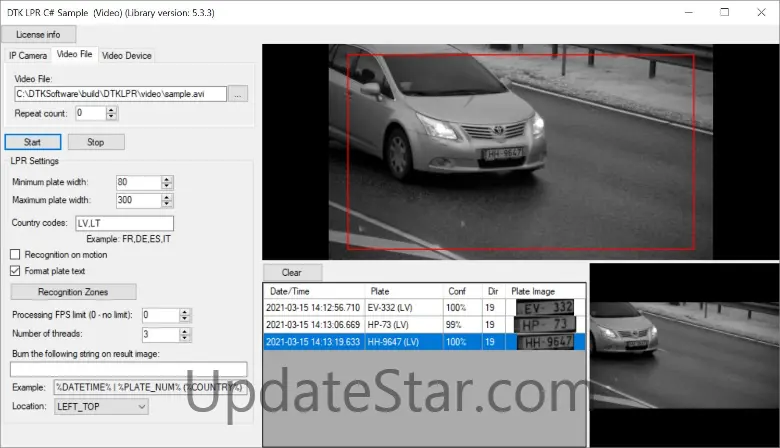This screenshot has width=780, height=448.
Task: Click the License info button
Action: 39,34
